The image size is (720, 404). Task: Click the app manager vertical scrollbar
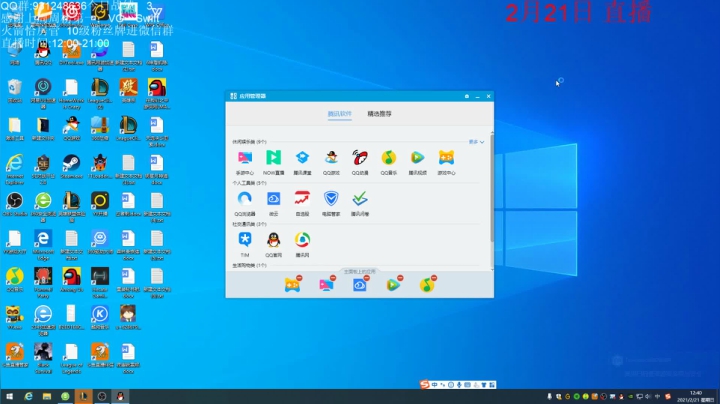pyautogui.click(x=492, y=188)
